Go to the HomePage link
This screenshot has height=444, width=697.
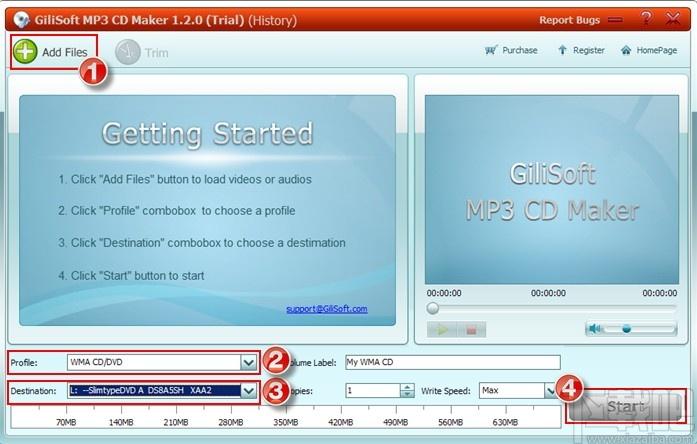649,50
